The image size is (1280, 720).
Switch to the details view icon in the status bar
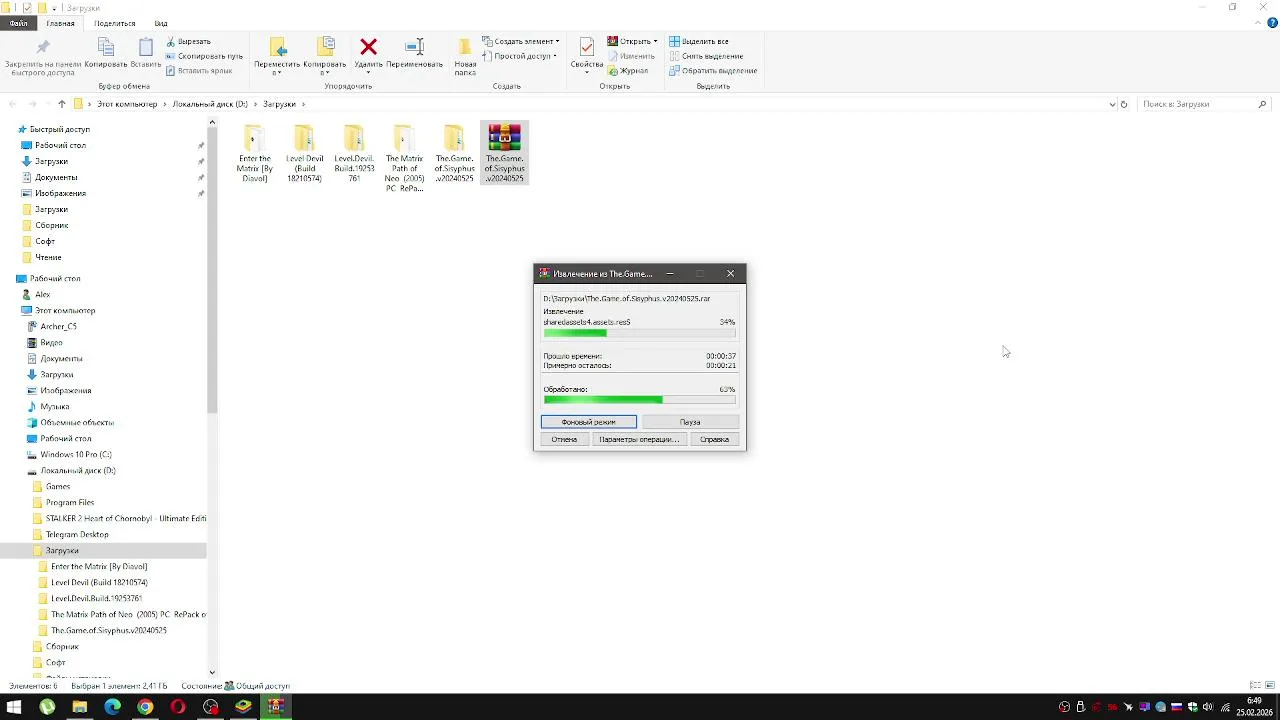1255,686
